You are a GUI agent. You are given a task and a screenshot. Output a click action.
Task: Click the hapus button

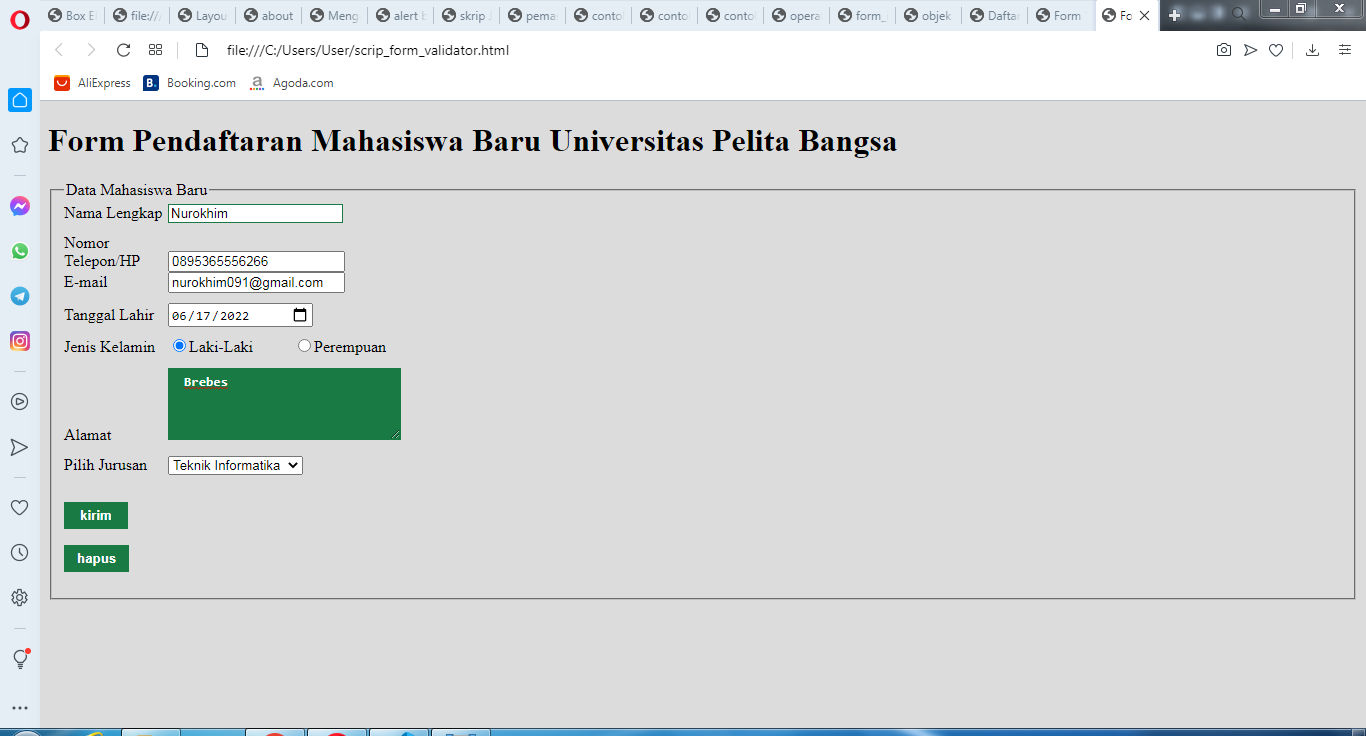96,558
